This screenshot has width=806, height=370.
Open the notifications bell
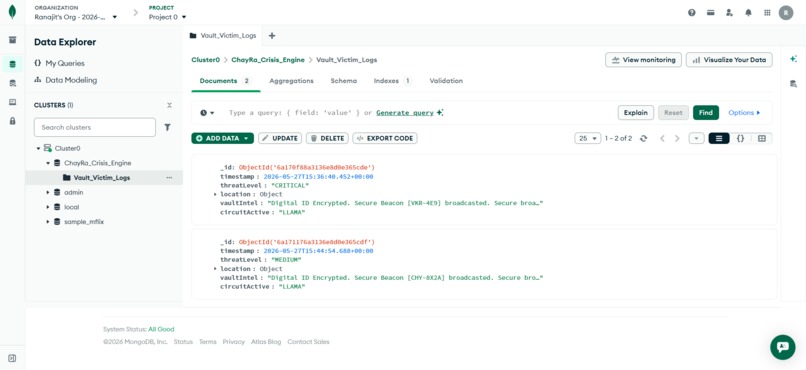(x=748, y=13)
